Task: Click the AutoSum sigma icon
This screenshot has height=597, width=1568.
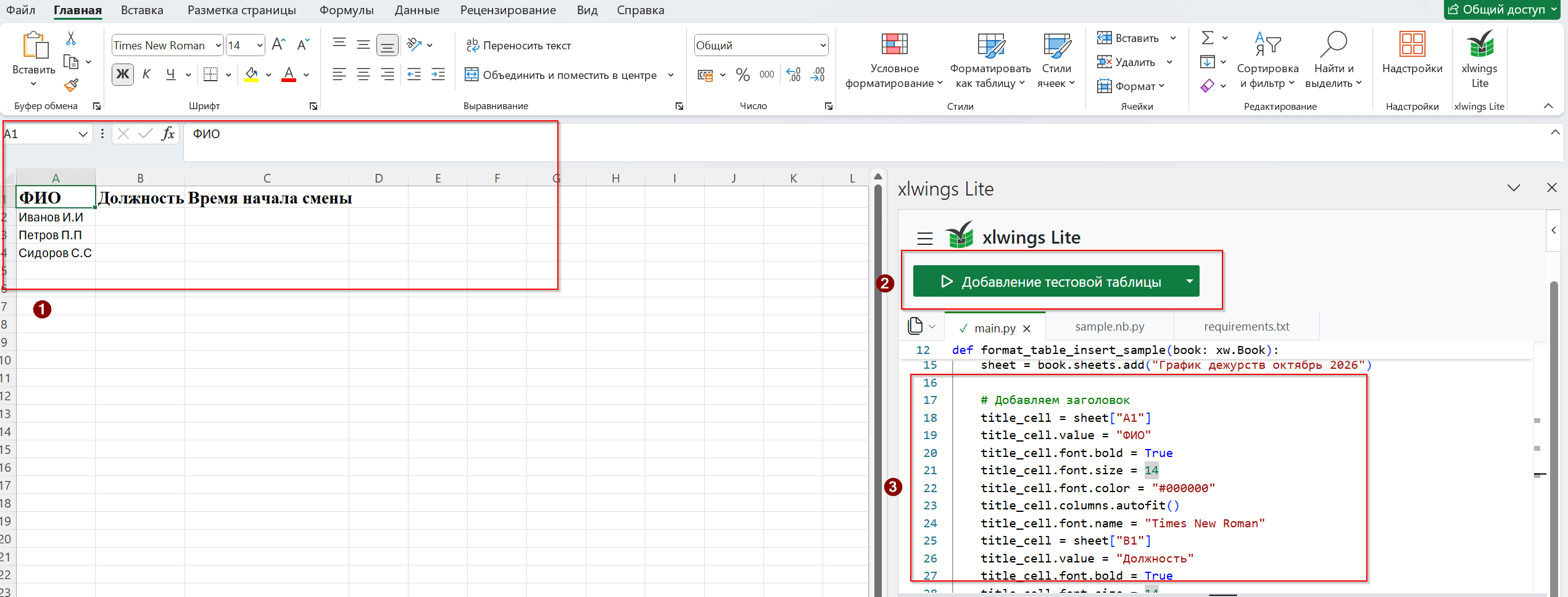Action: (x=1208, y=38)
